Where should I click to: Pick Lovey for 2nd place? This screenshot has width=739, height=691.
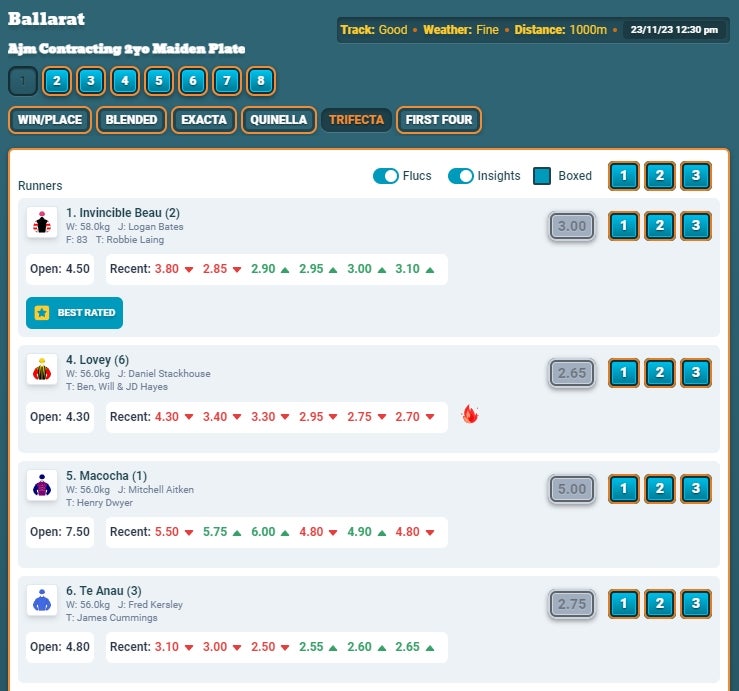[659, 373]
